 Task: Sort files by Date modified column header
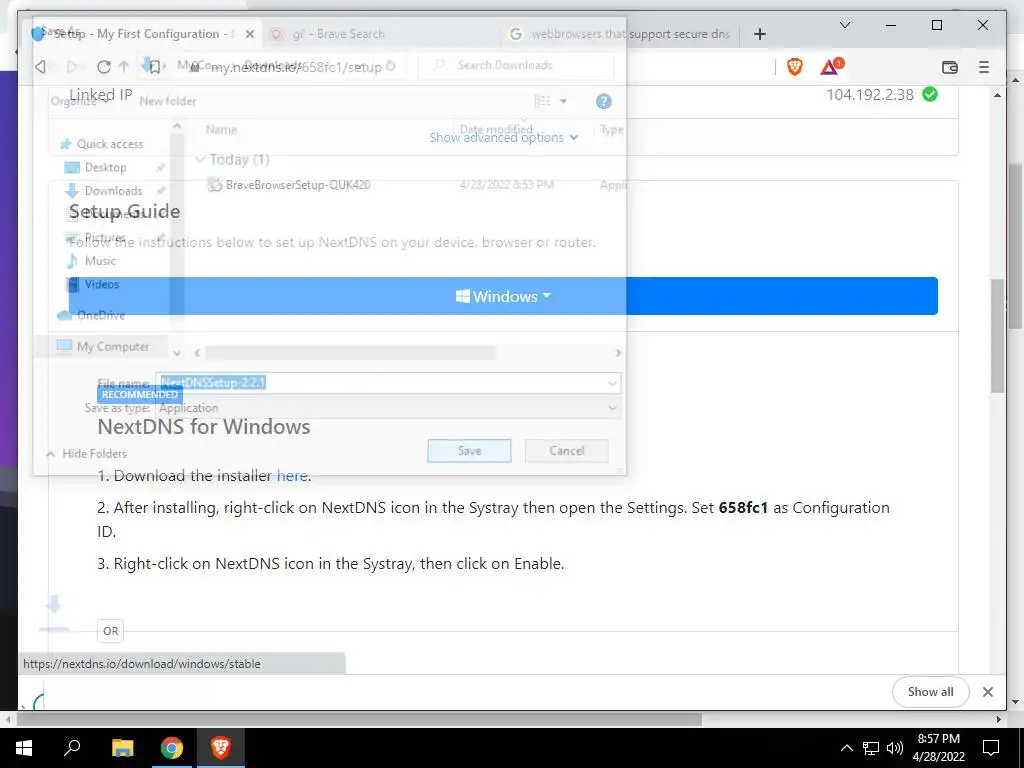(x=496, y=129)
